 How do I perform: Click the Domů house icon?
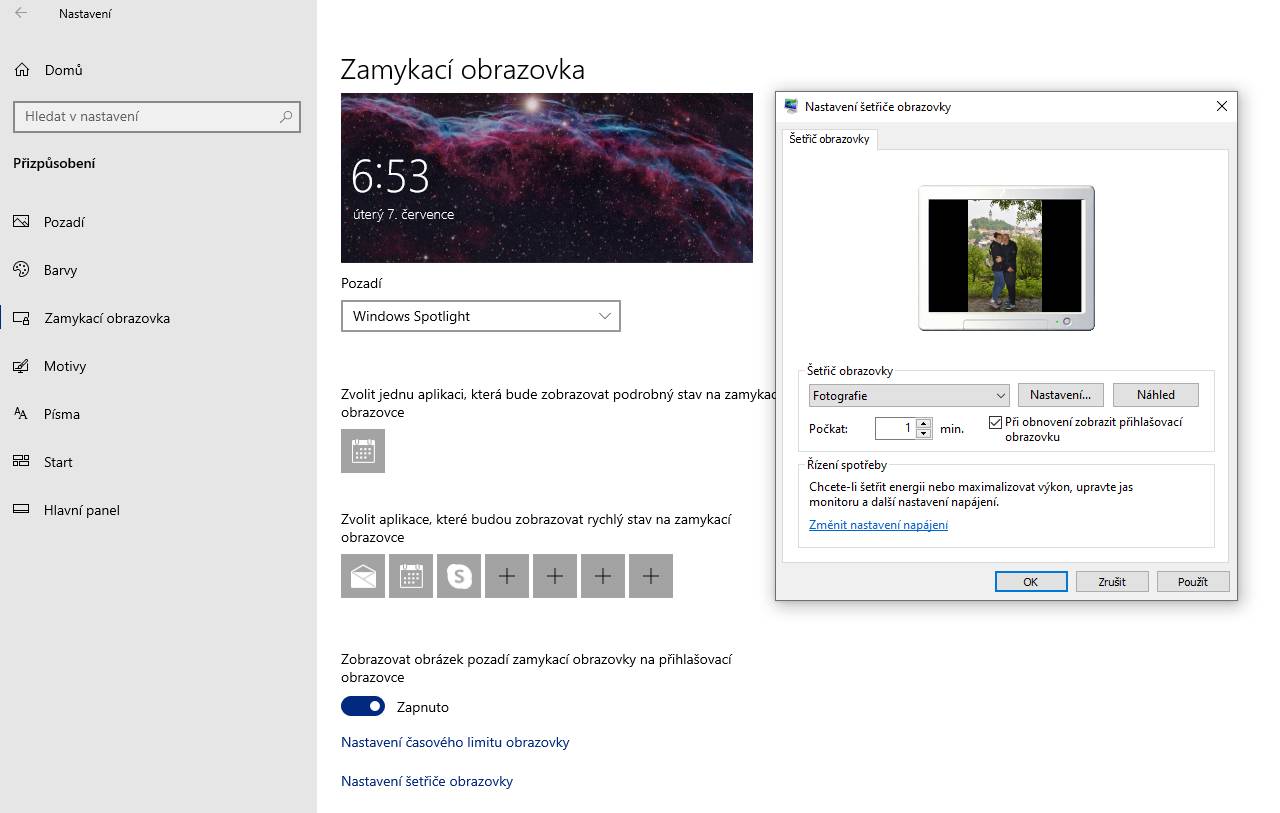point(21,70)
